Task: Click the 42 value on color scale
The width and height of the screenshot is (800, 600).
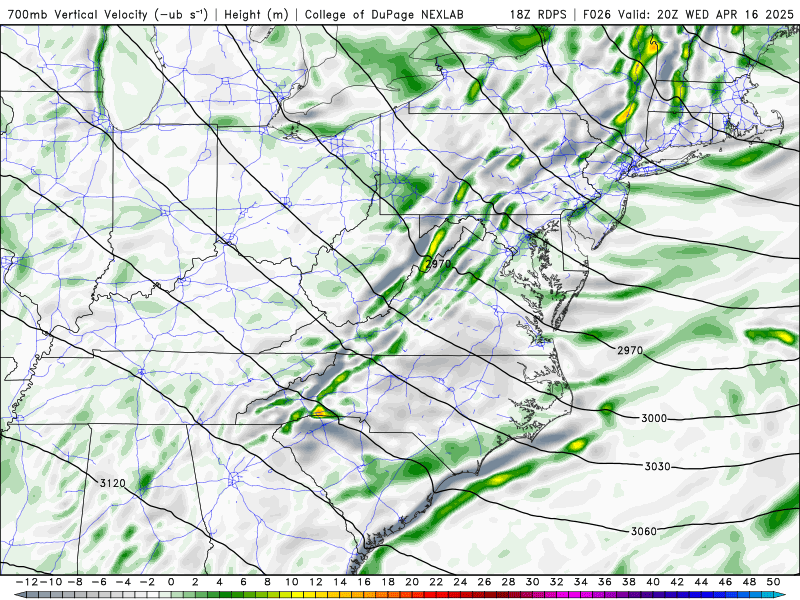Action: coord(677,582)
